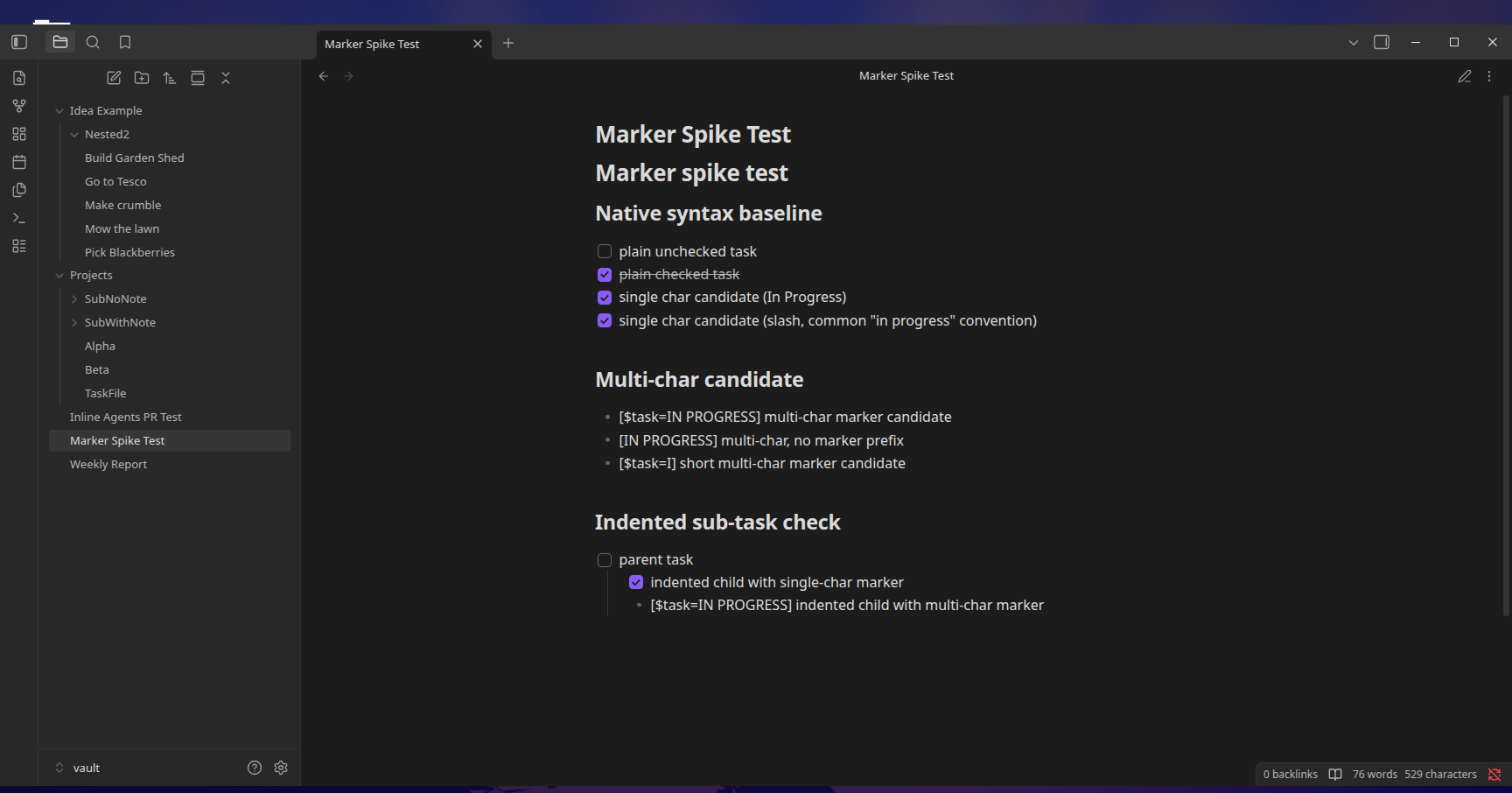Toggle indented child single-char checkbox
The width and height of the screenshot is (1512, 793).
pos(636,582)
